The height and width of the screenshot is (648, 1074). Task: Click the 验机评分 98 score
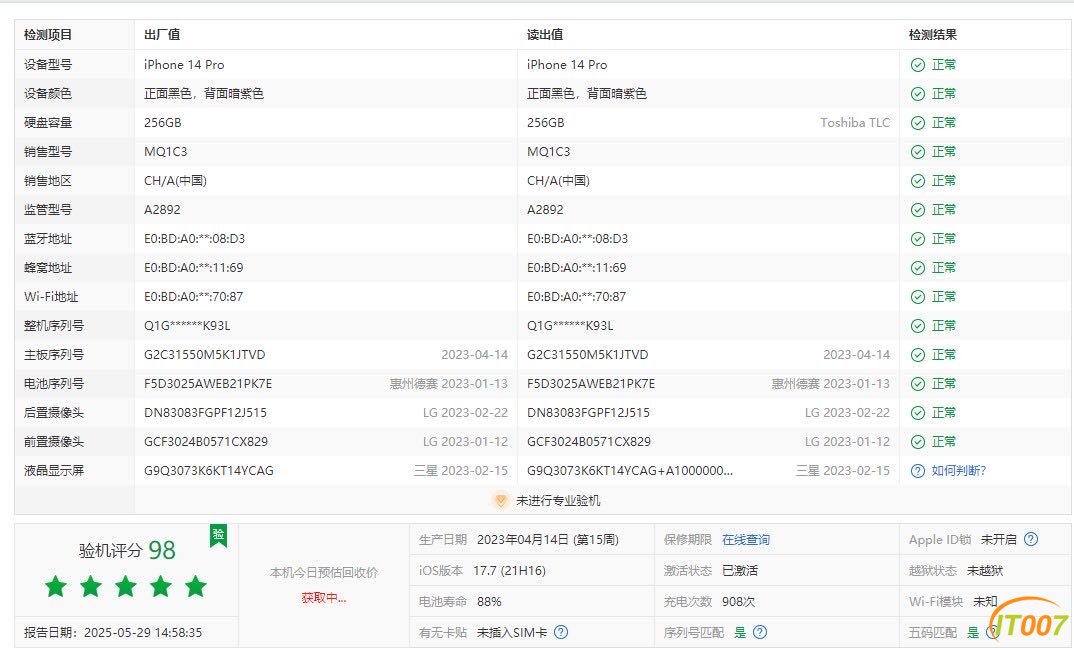tap(127, 550)
